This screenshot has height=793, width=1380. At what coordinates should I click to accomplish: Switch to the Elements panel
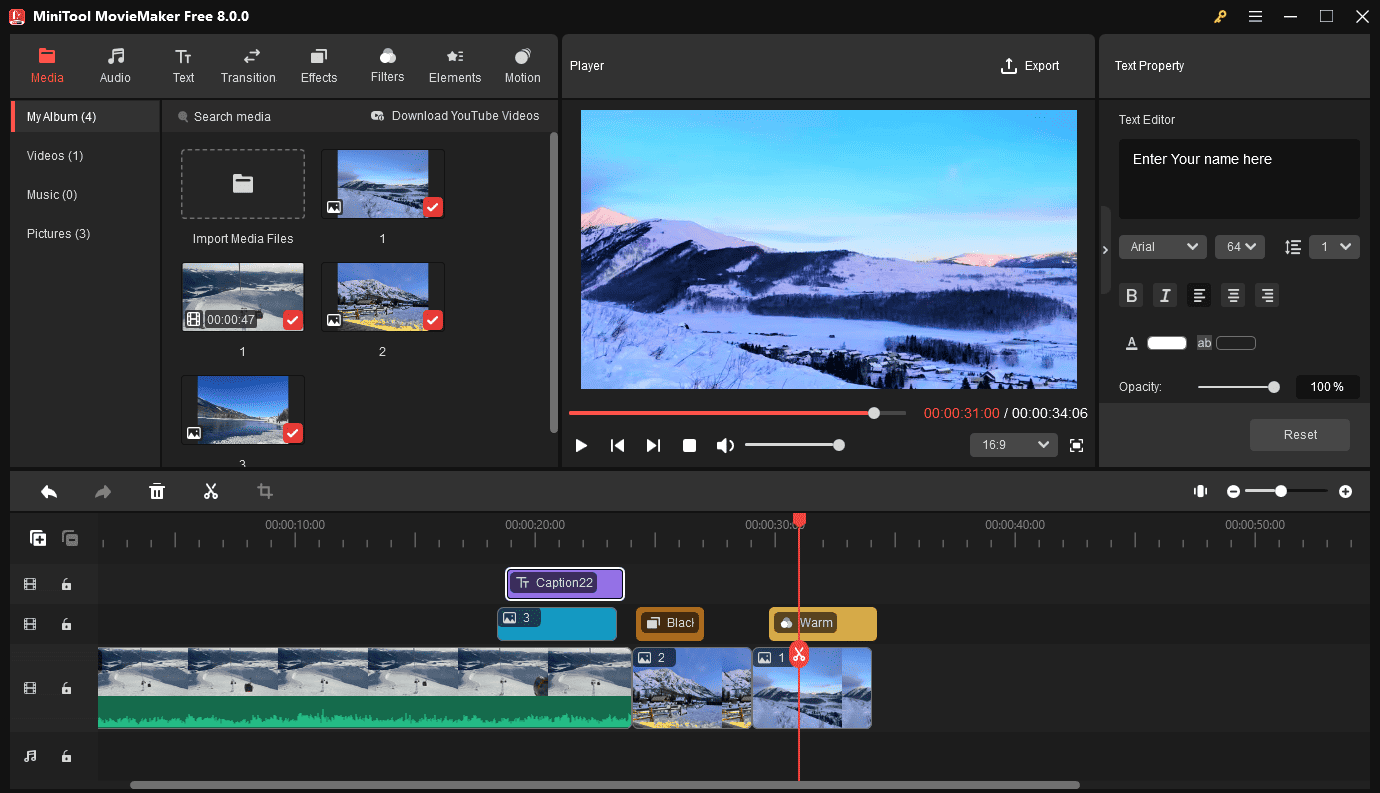point(455,65)
